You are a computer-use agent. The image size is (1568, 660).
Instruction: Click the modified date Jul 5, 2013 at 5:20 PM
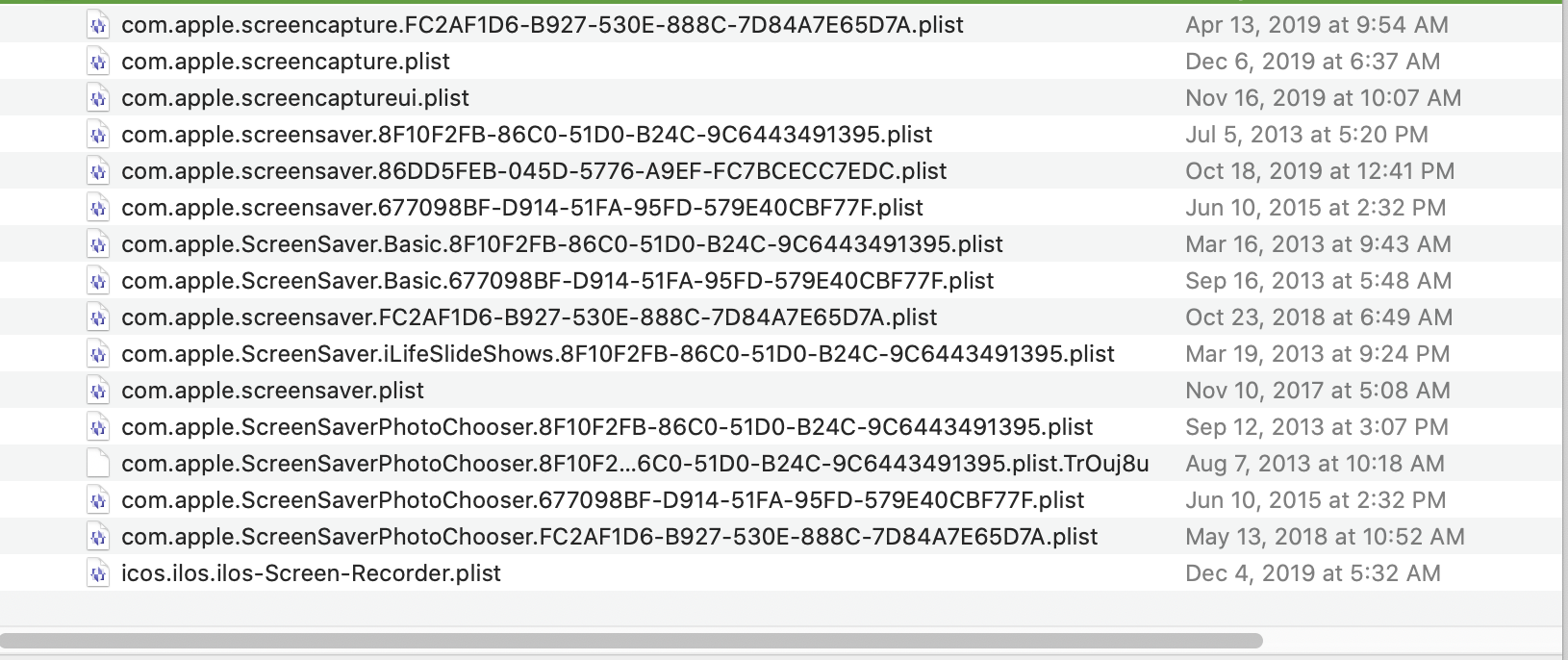[1305, 135]
